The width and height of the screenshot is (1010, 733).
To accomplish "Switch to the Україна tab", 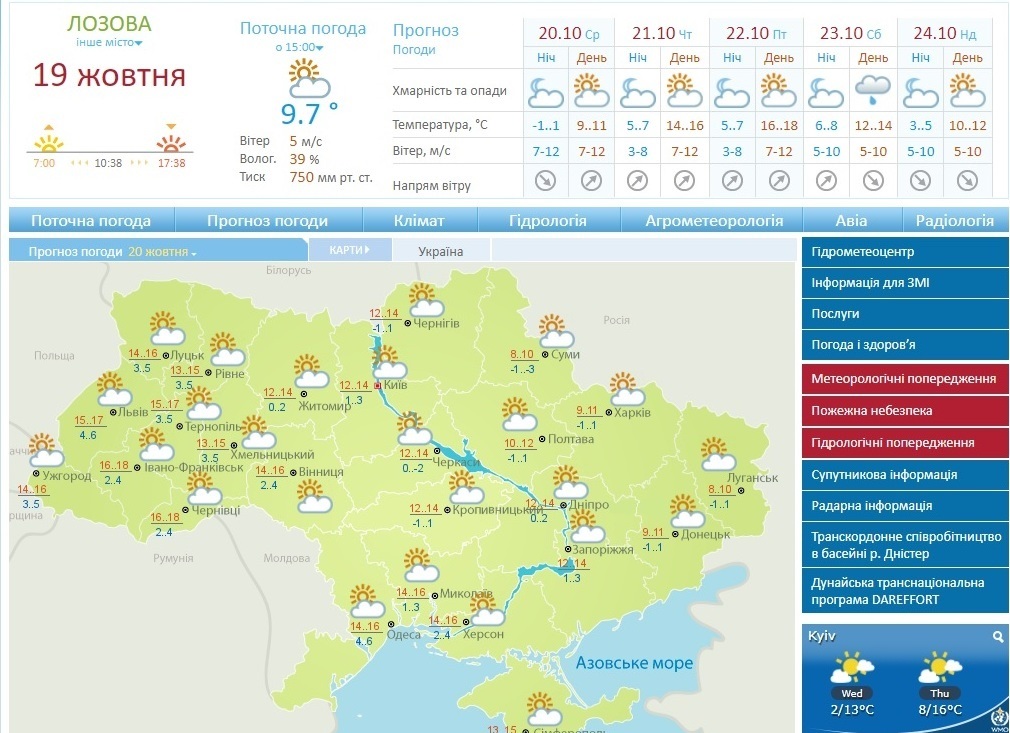I will click(441, 251).
